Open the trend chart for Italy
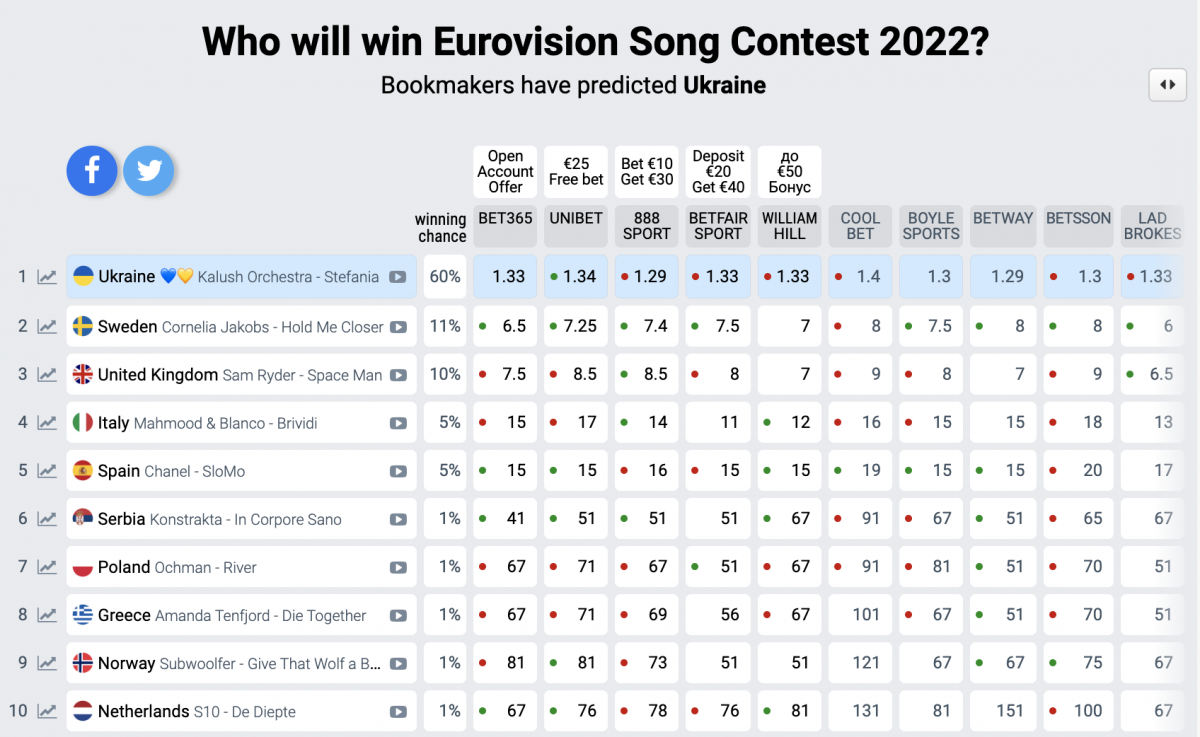Screen dimensions: 1200x737 tap(47, 423)
